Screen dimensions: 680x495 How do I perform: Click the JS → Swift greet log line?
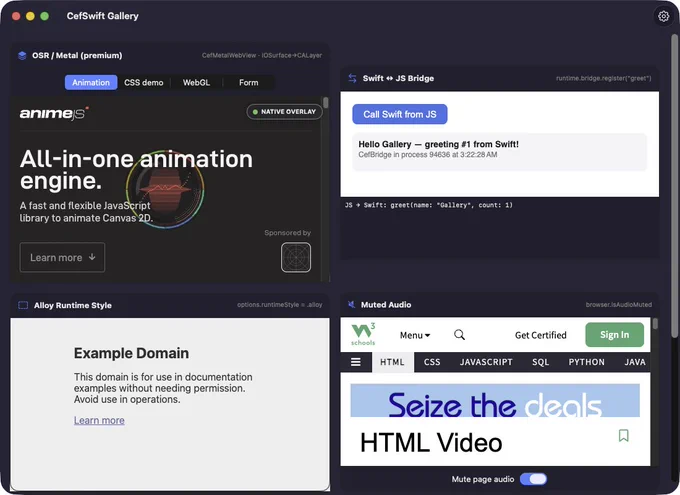point(428,205)
